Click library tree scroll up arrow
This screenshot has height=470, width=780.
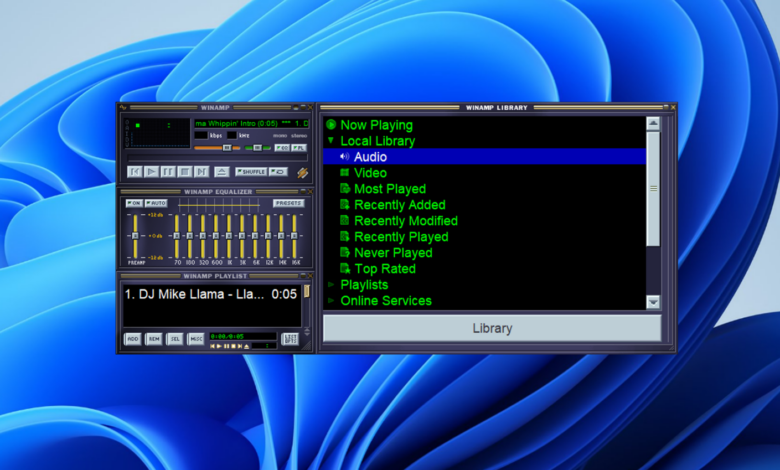653,123
